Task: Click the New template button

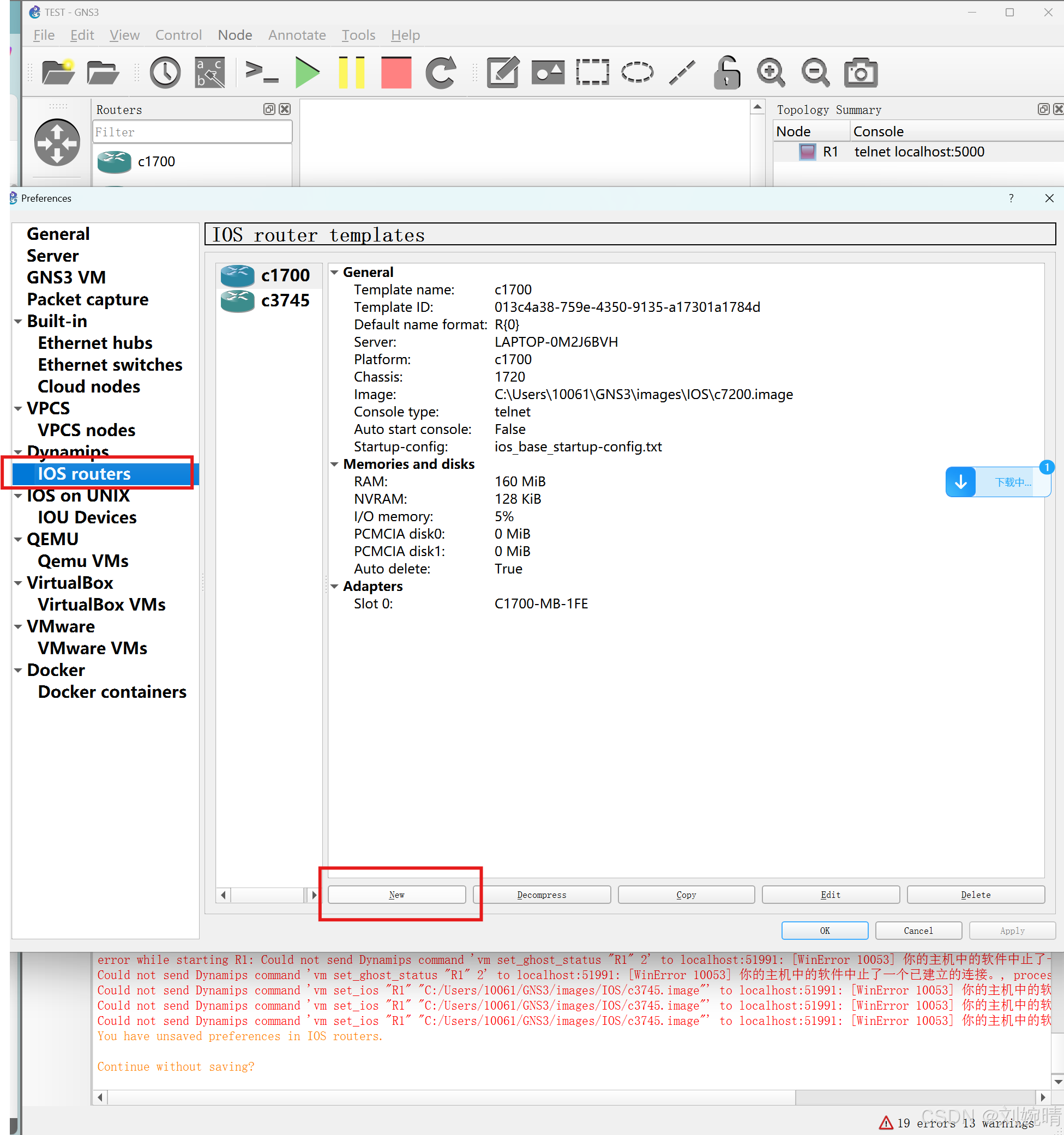Action: coord(396,895)
